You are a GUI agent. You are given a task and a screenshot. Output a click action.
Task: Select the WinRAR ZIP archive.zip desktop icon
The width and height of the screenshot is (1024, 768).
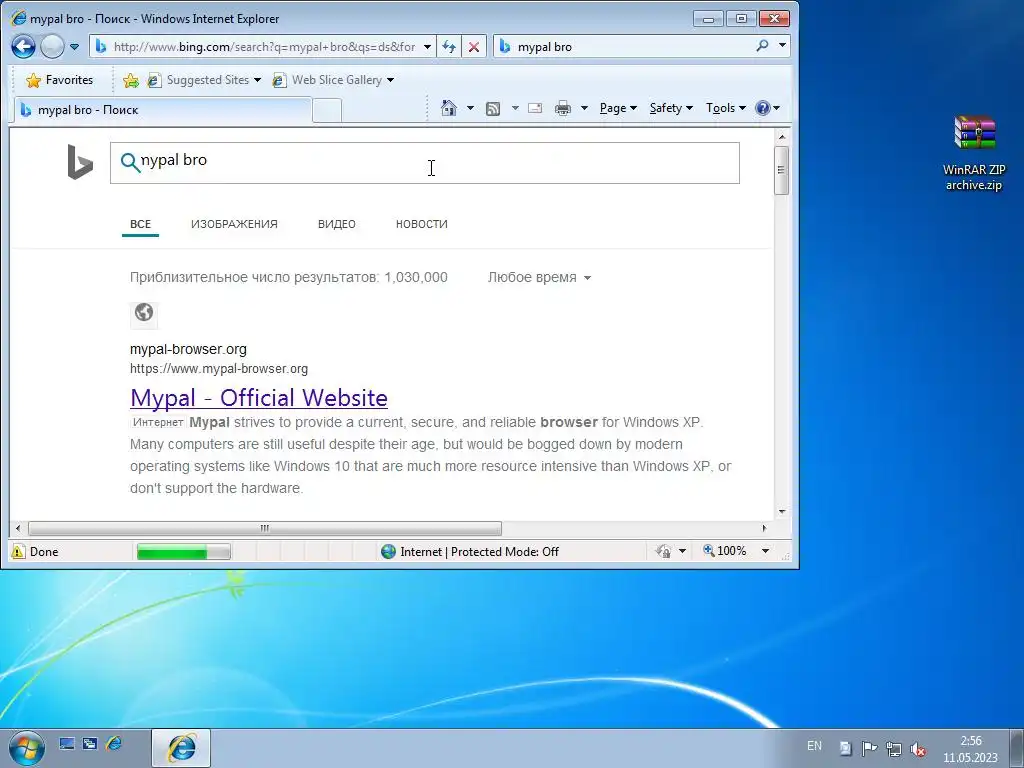[x=974, y=153]
